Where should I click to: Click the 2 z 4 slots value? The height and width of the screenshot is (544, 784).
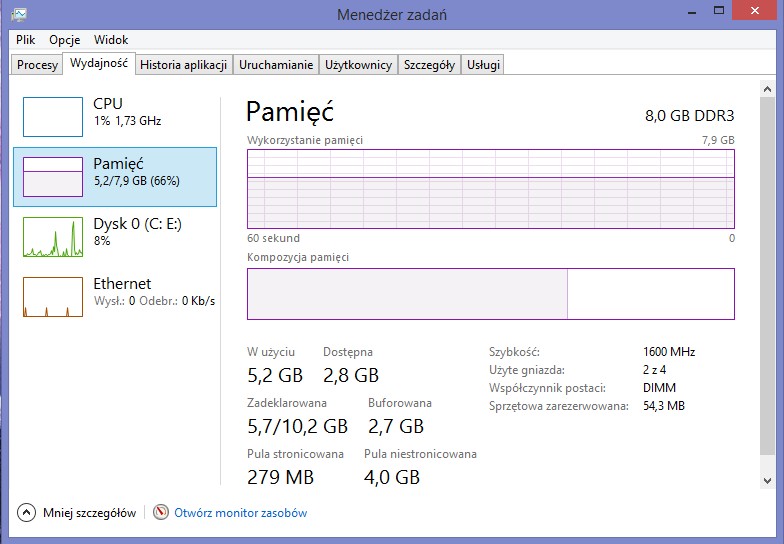pyautogui.click(x=654, y=370)
